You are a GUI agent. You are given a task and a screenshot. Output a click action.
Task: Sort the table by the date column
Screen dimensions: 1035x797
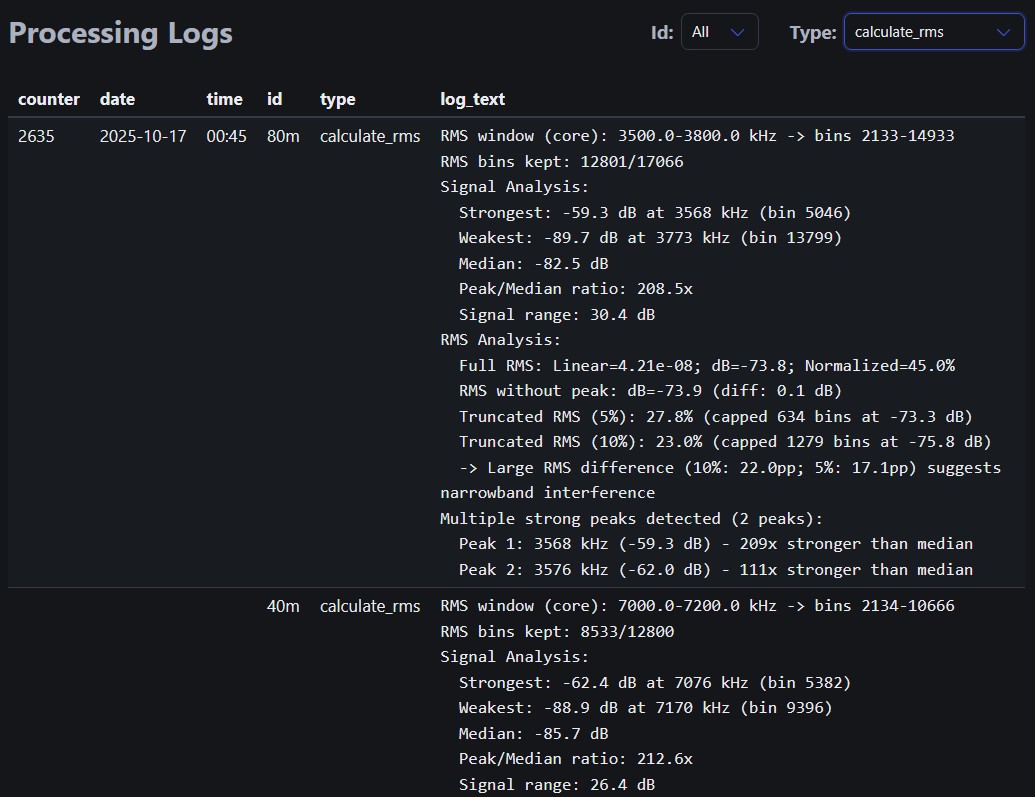pyautogui.click(x=117, y=99)
